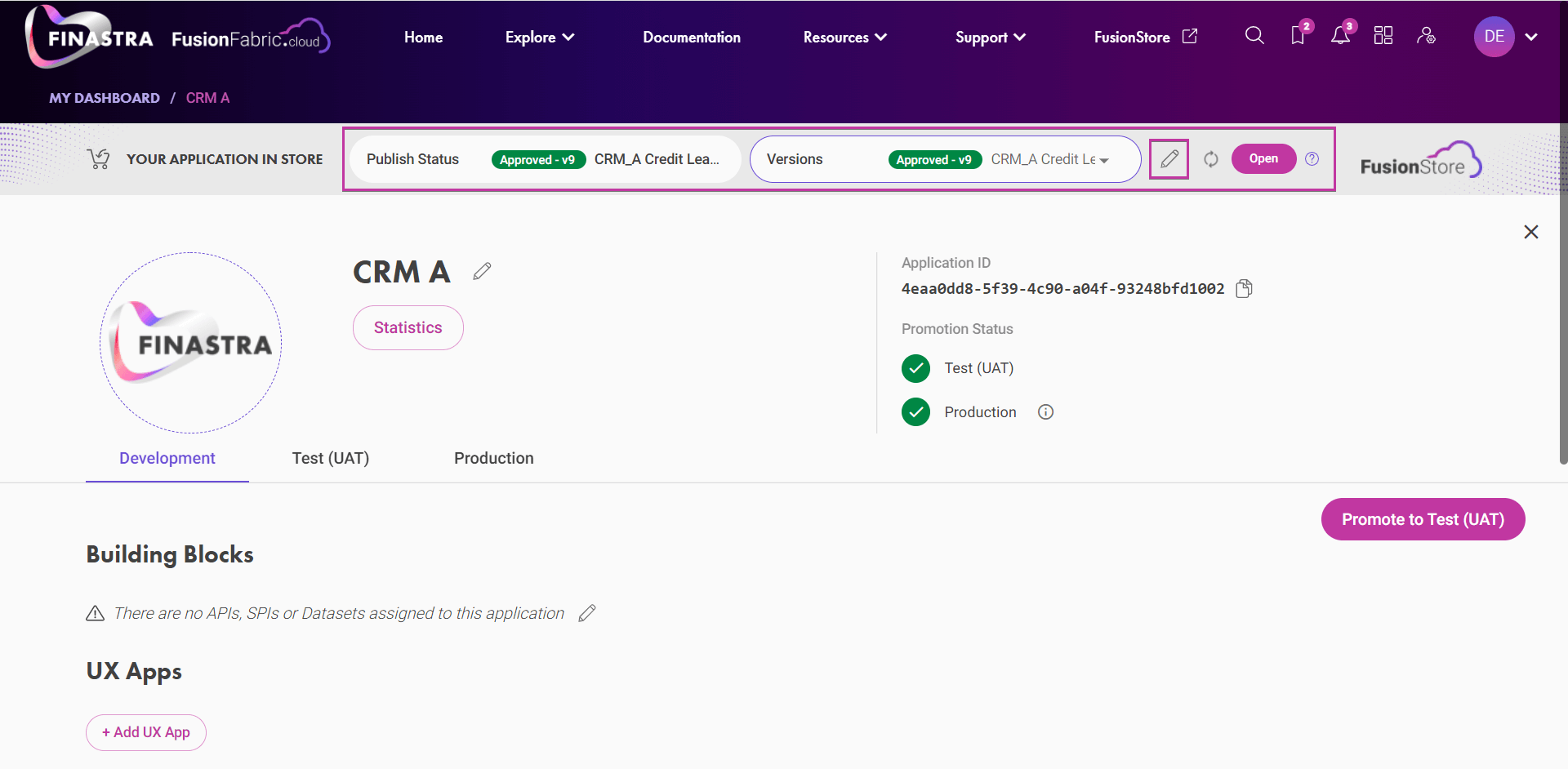
Task: Click the Test (UAT) green check icon
Action: coord(915,368)
